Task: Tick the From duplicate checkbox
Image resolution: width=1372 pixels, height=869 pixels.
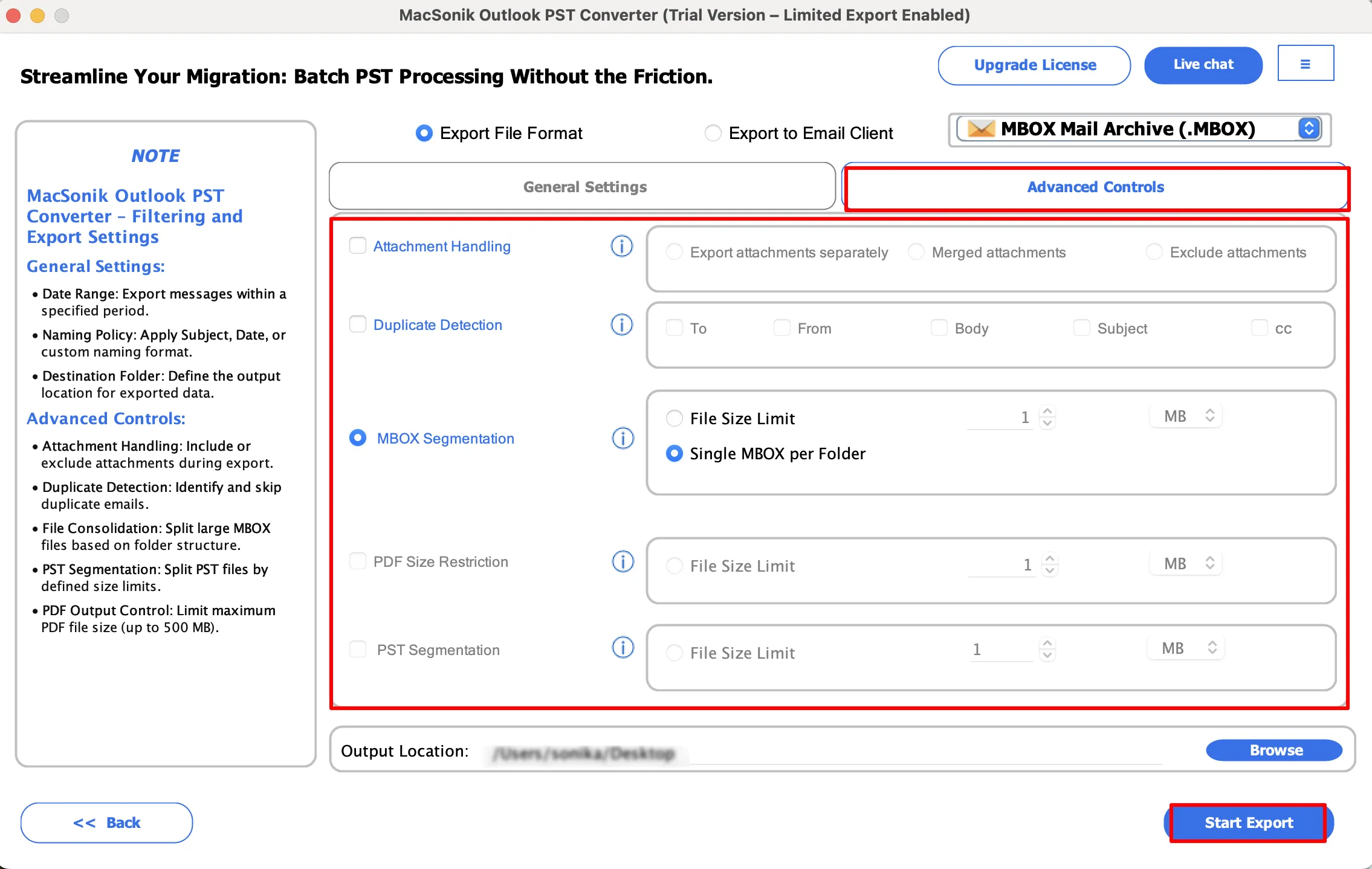Action: (x=781, y=328)
